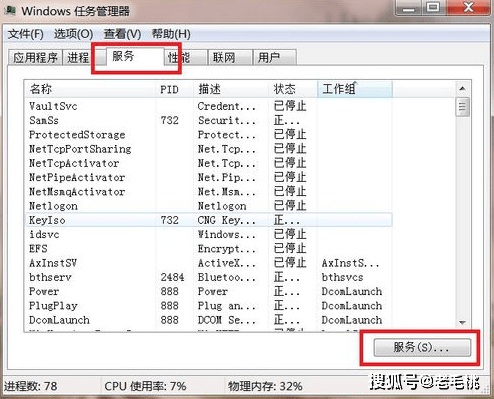Select the VaultSvc service row
Viewport: 494px width, 399px height.
click(x=209, y=106)
